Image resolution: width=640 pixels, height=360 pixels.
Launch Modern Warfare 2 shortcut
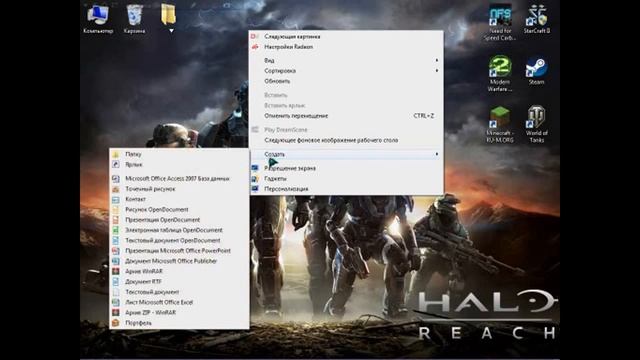tap(500, 74)
